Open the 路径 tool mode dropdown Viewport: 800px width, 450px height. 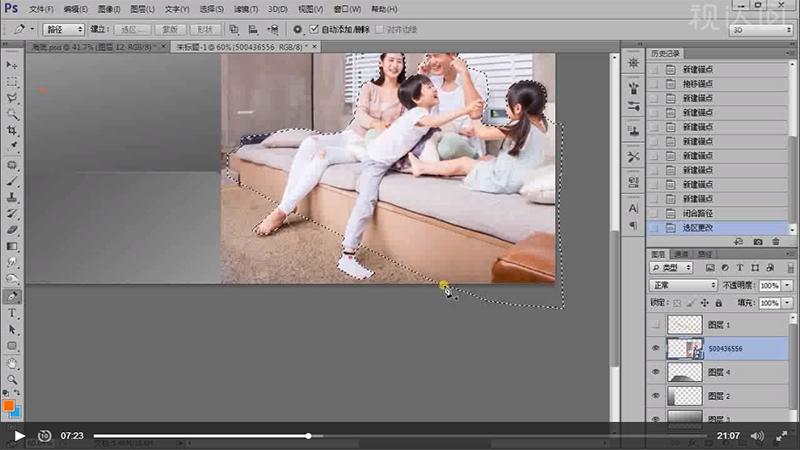pos(65,30)
